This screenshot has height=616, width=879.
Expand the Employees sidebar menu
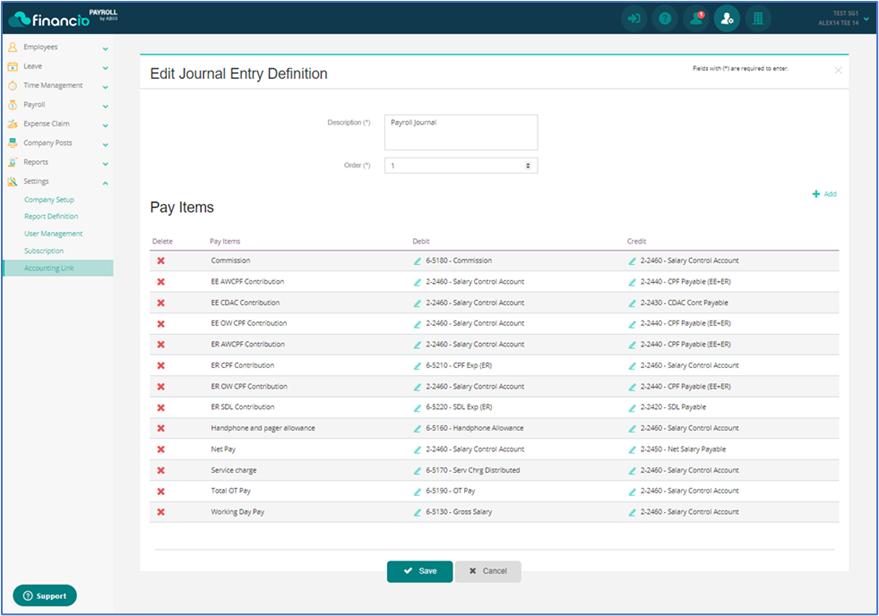(58, 47)
